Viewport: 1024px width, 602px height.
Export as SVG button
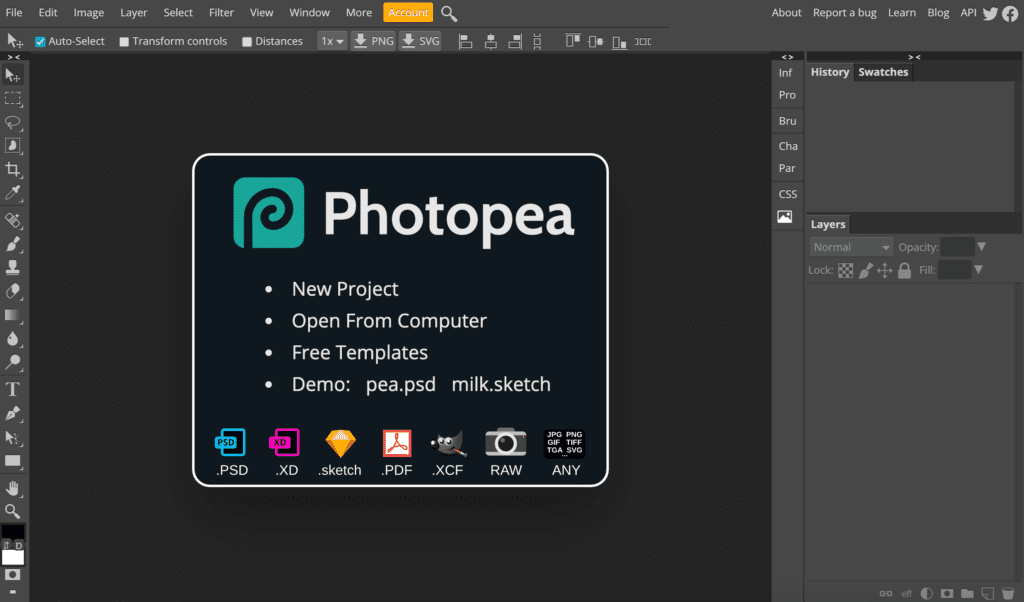click(x=420, y=41)
